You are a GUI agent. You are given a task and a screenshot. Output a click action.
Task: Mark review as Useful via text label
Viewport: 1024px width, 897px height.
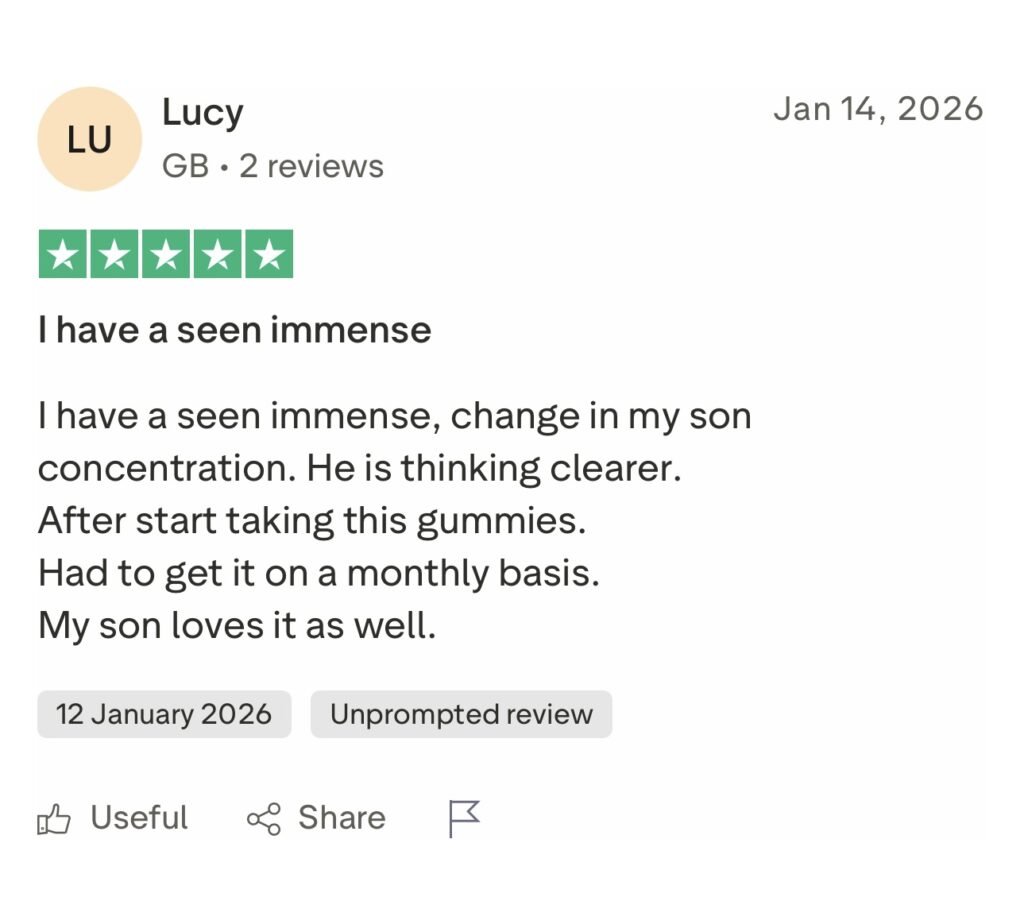pyautogui.click(x=139, y=818)
